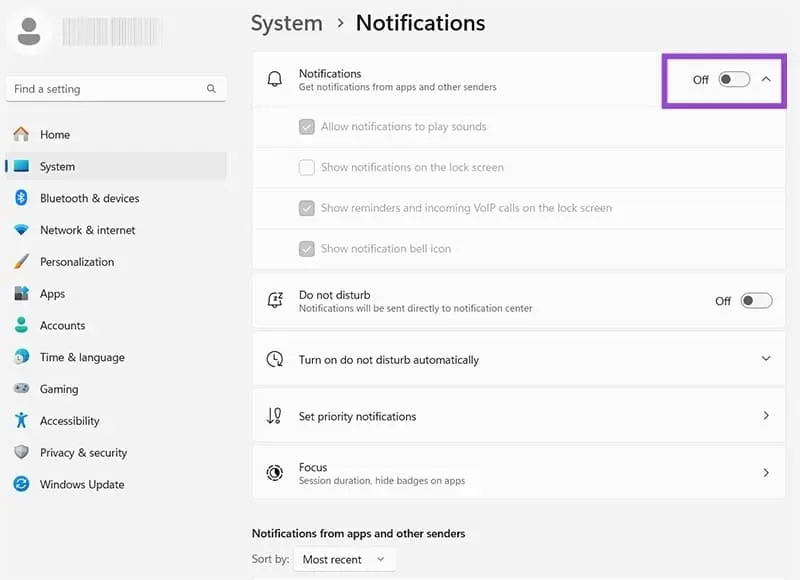Open Gaming settings page
This screenshot has width=800, height=580.
pos(116,389)
